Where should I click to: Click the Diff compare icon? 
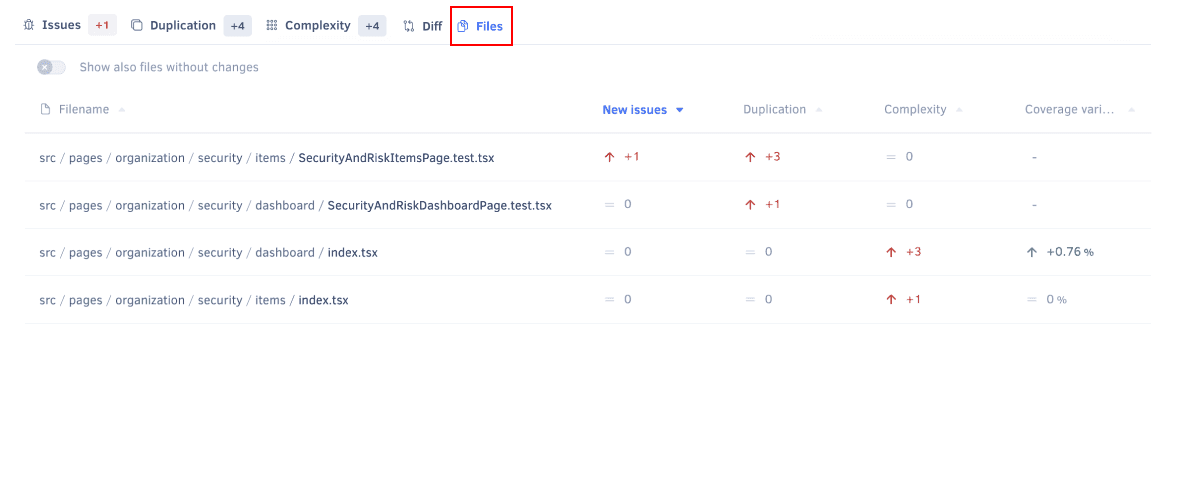click(x=409, y=26)
